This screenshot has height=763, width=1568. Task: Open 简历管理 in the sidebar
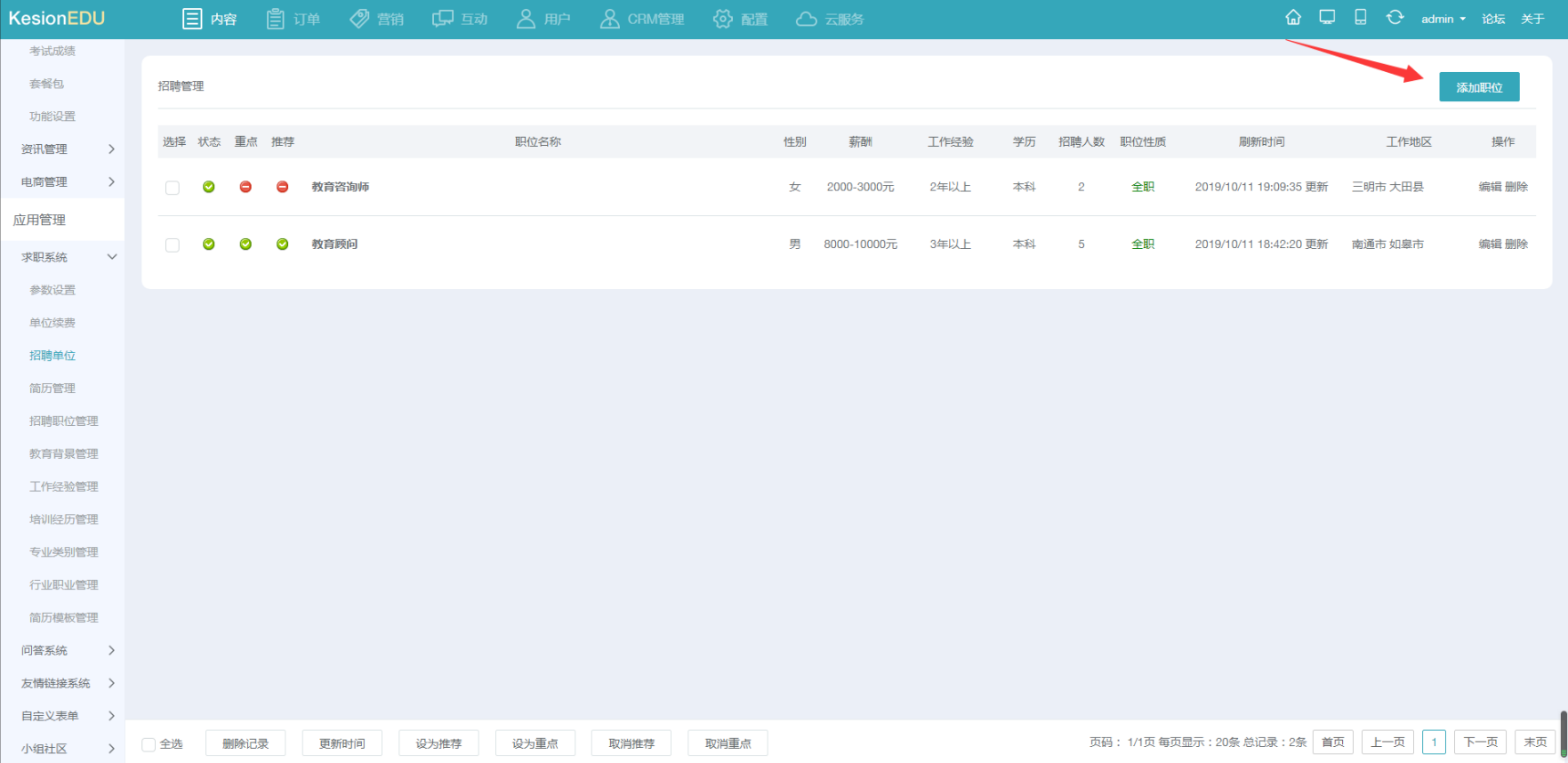pos(52,389)
